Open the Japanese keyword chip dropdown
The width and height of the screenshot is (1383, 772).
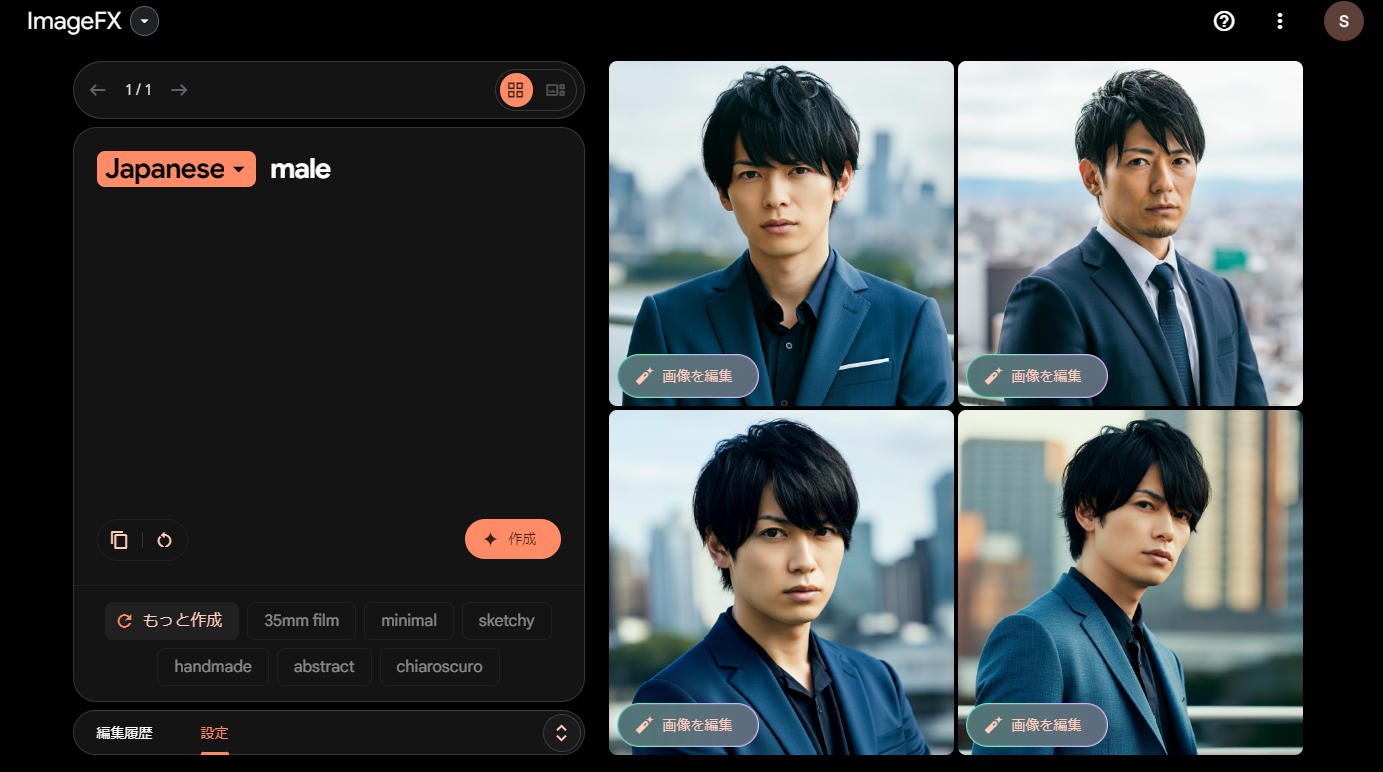[x=176, y=169]
